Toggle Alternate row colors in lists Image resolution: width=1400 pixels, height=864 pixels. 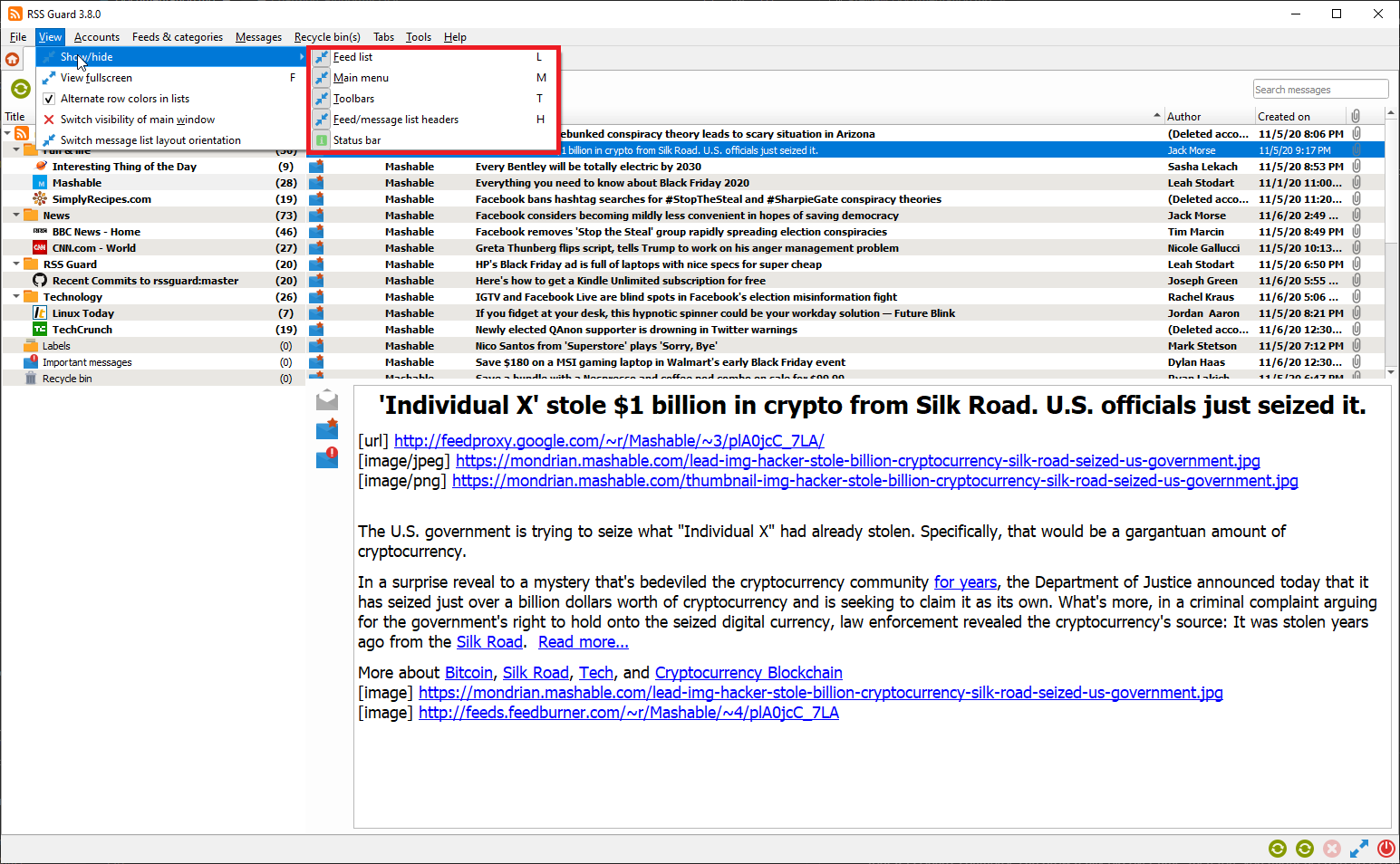[125, 99]
